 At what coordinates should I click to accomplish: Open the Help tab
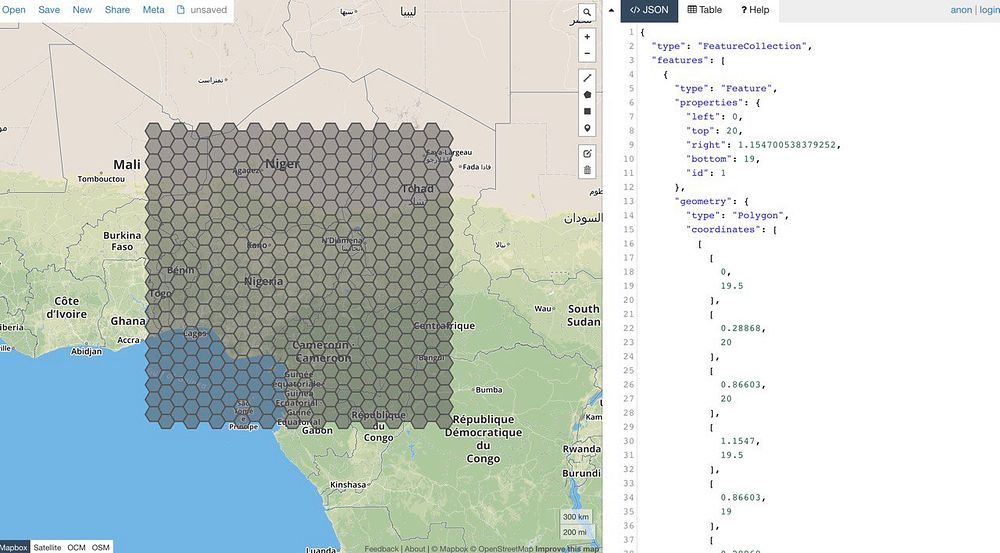[x=755, y=10]
